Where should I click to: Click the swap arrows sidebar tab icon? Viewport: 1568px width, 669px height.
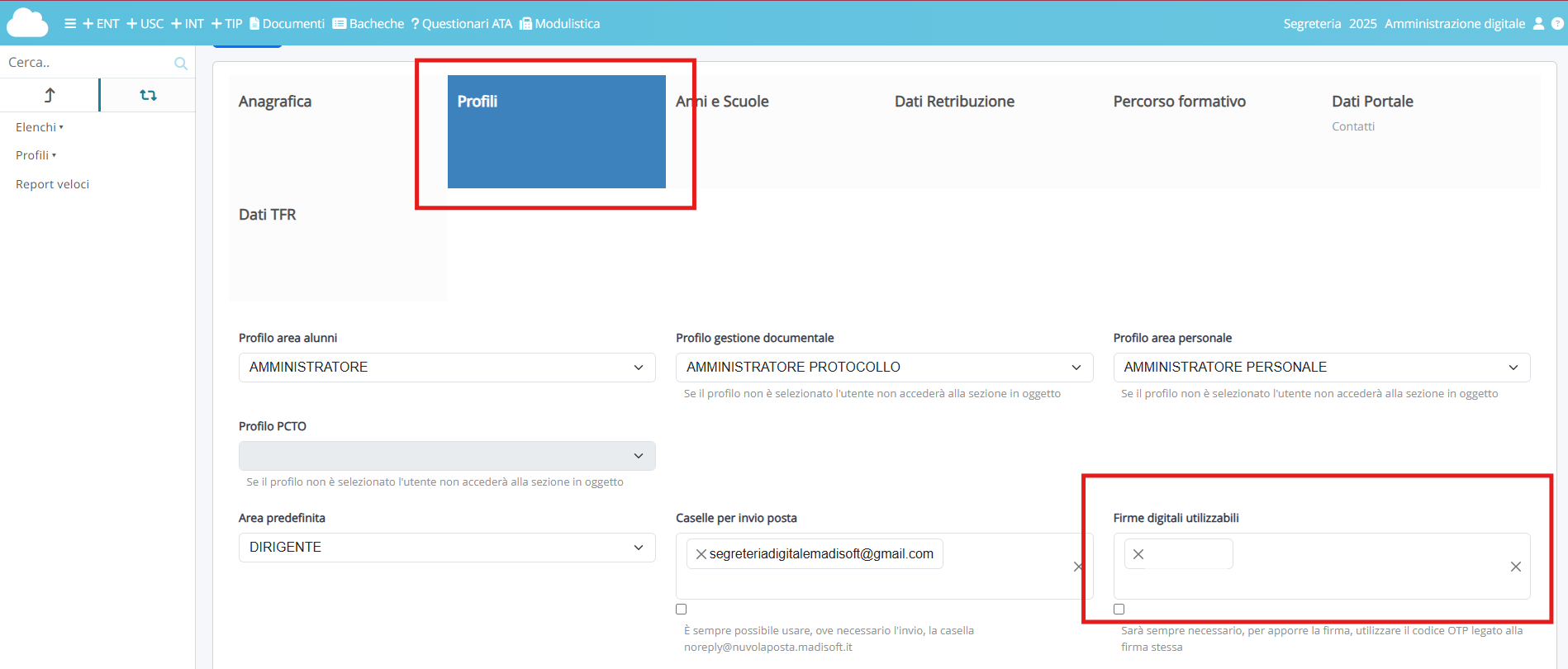[148, 95]
